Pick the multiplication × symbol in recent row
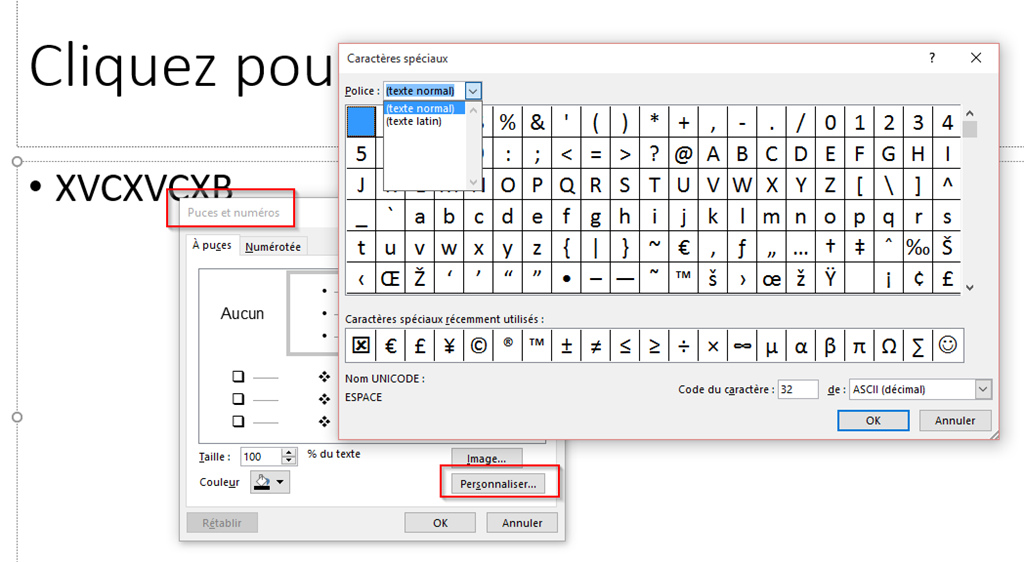Viewport: 1024px width, 562px height. tap(713, 345)
